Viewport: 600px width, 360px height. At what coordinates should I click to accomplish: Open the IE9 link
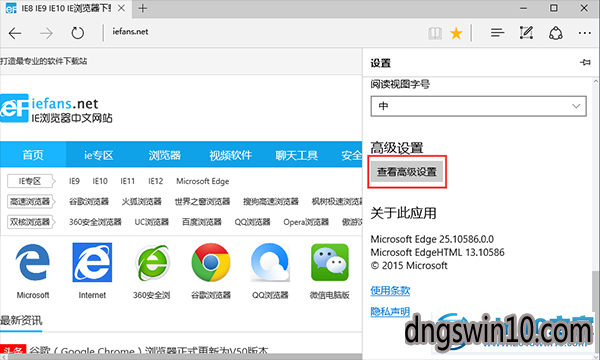pyautogui.click(x=74, y=181)
